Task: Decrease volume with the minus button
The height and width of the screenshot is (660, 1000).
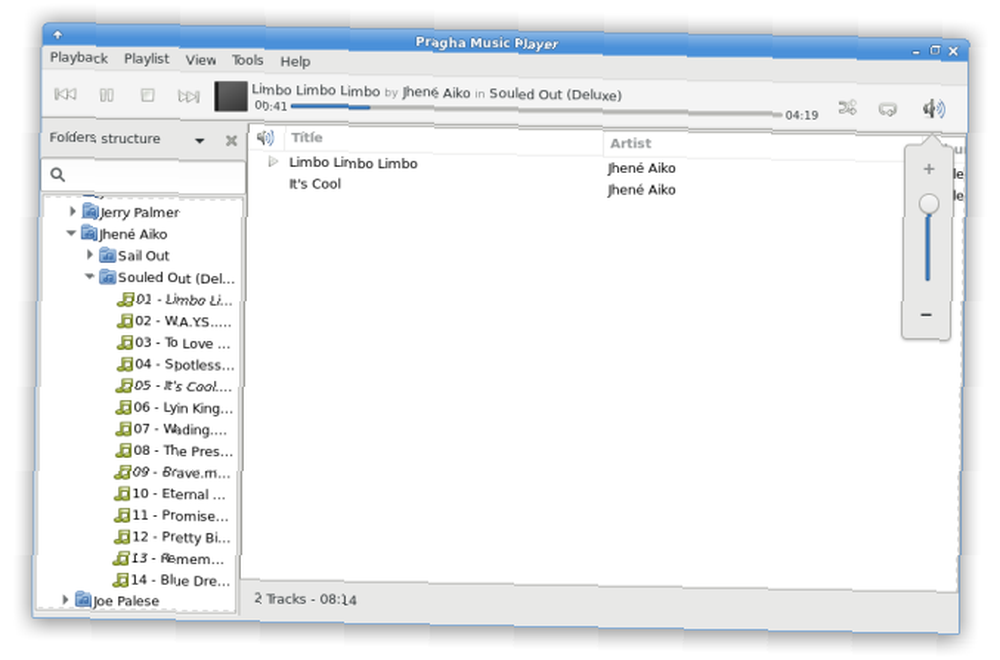Action: pos(926,314)
